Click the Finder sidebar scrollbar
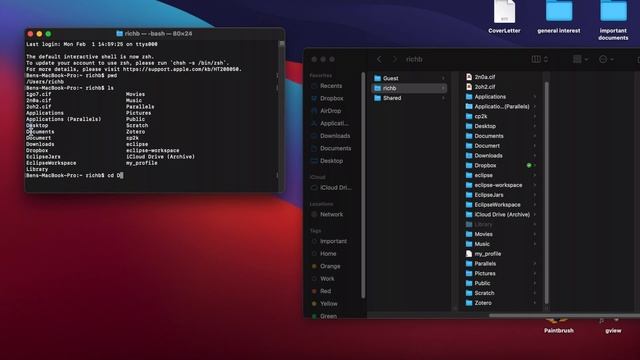640x360 pixels. click(363, 186)
